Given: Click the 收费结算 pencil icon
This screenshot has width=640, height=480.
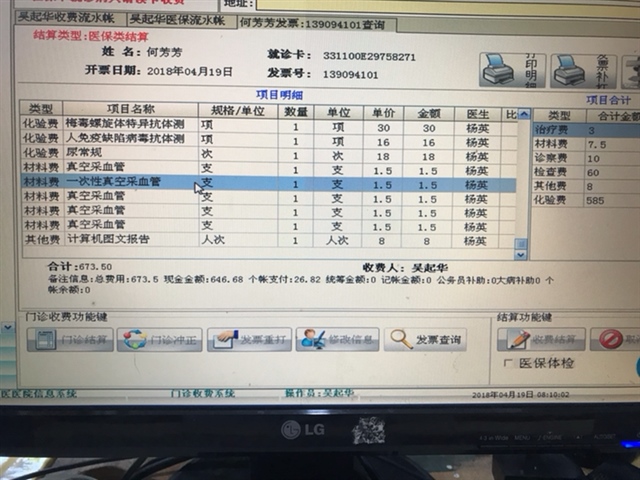Looking at the screenshot, I should point(513,339).
